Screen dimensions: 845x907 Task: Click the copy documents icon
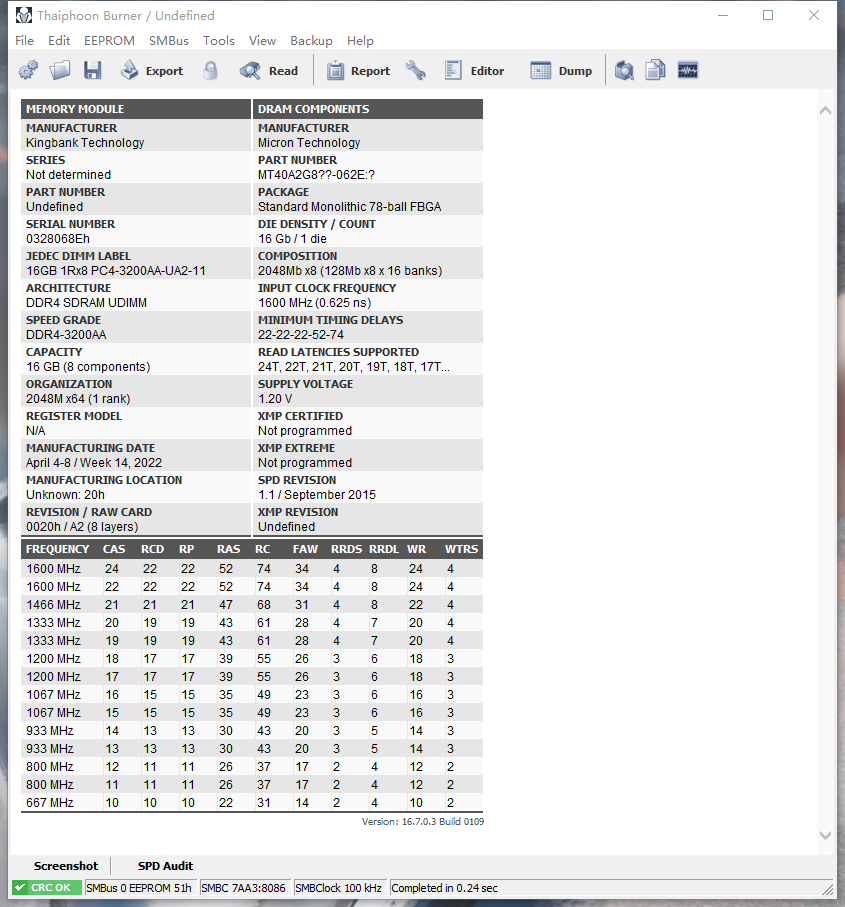click(655, 71)
